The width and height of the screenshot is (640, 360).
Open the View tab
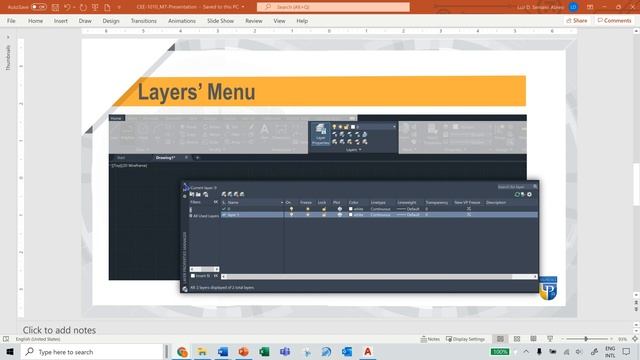point(279,21)
